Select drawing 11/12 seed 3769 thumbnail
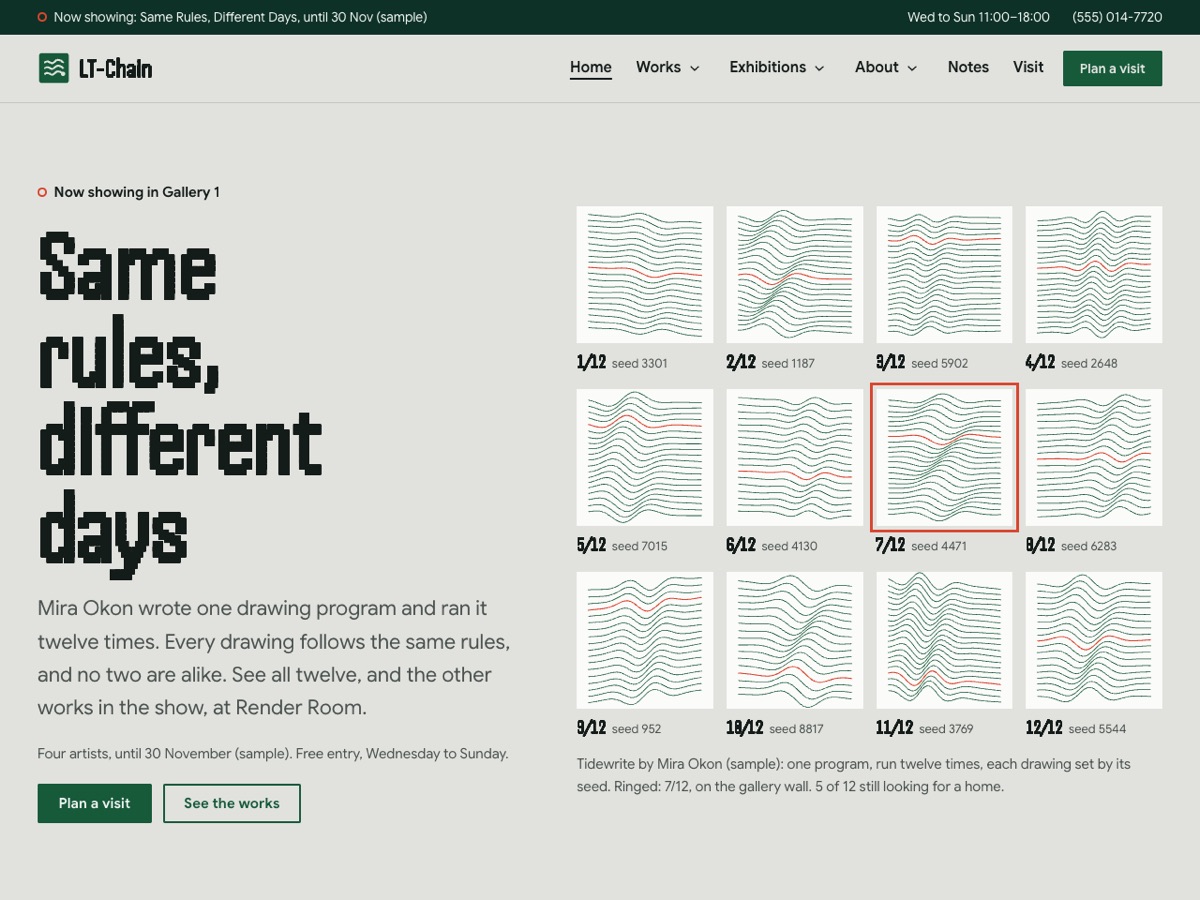This screenshot has width=1200, height=900. (944, 640)
